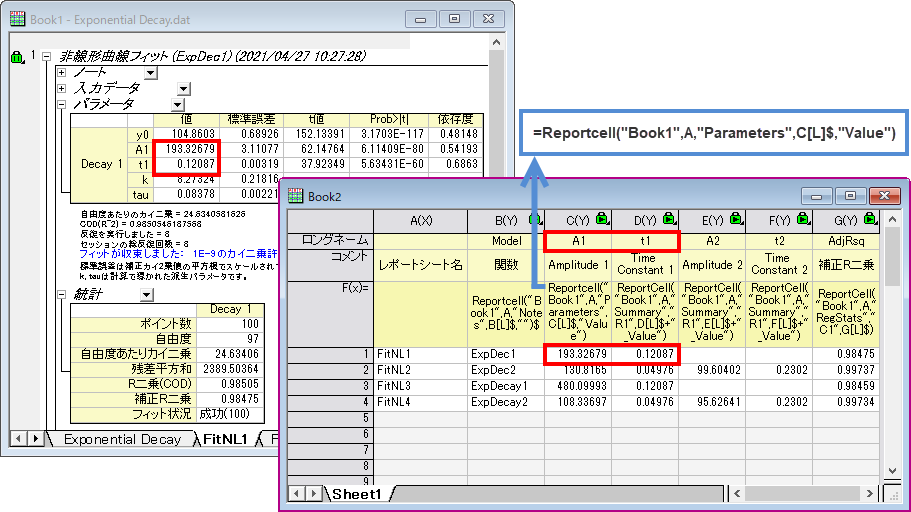Click the ExpDecay2 cell in column B
This screenshot has width=911, height=512.
pos(506,402)
